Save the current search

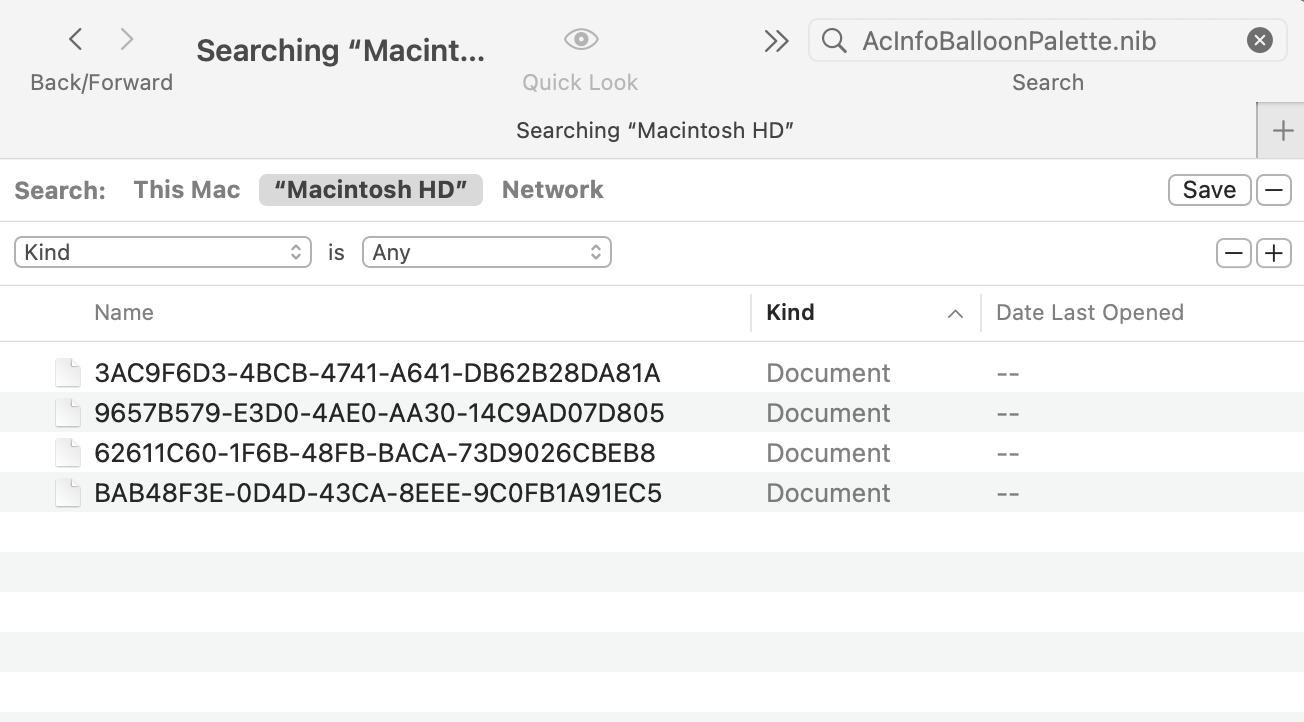click(1209, 189)
